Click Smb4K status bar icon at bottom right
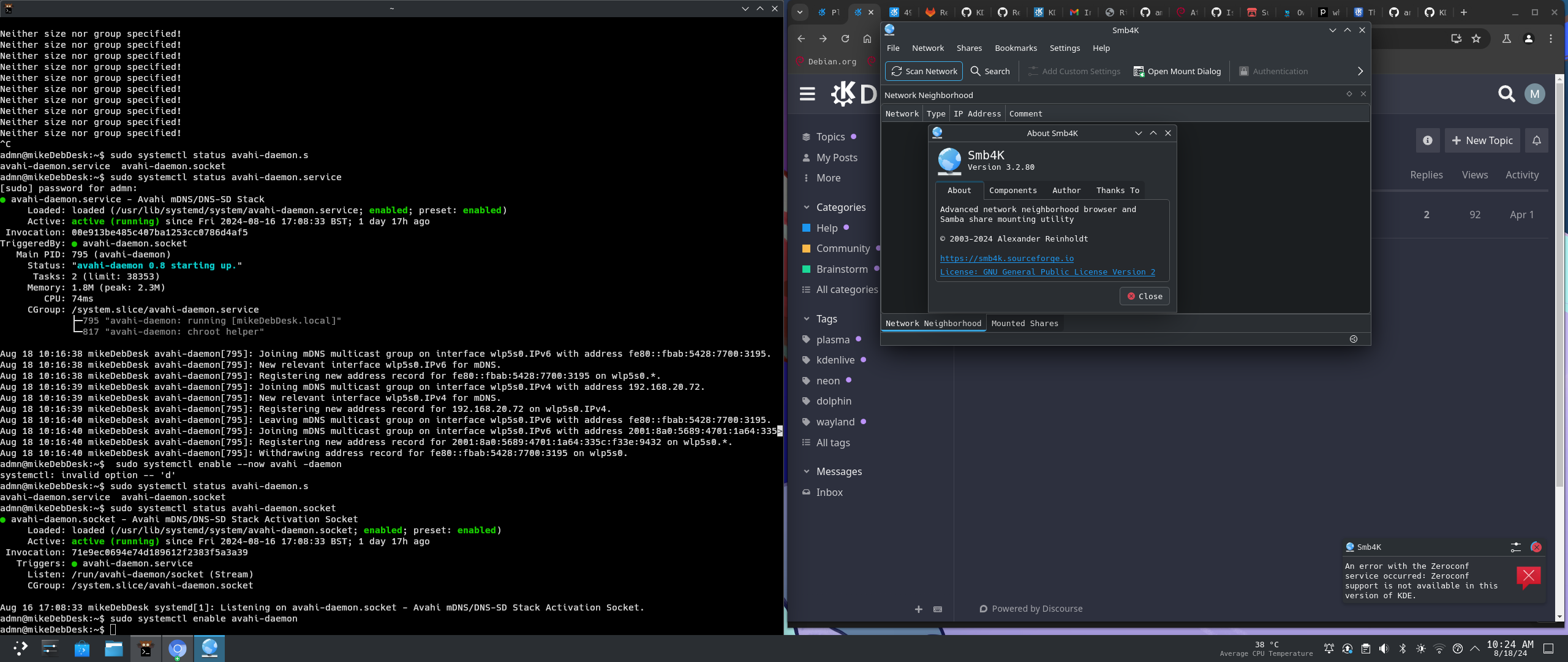The image size is (1568, 662). click(x=1353, y=339)
